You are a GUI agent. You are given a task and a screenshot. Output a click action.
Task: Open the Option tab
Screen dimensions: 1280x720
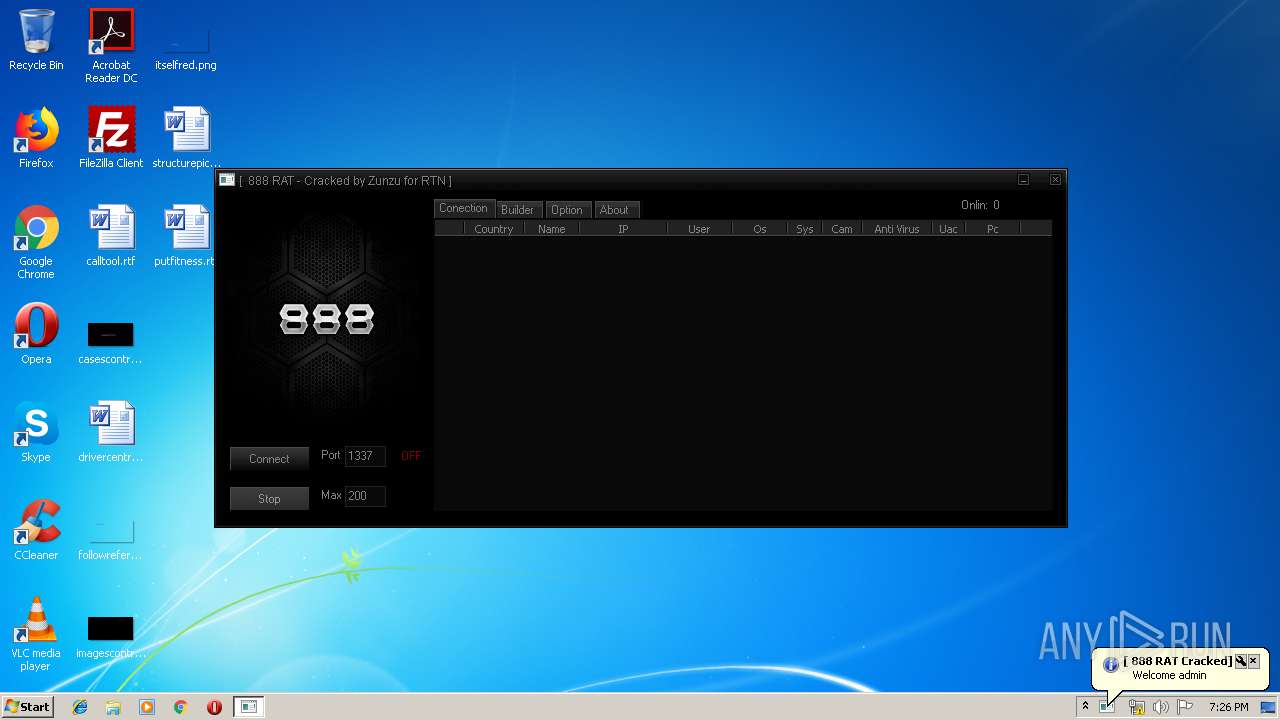pyautogui.click(x=567, y=210)
